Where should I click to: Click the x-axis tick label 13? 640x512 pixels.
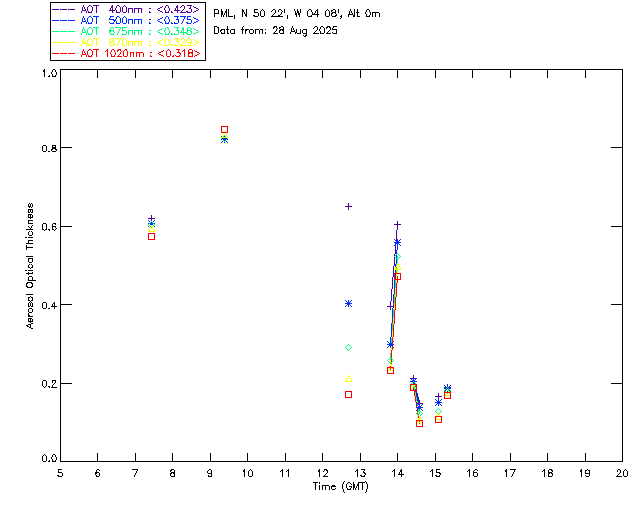click(360, 473)
